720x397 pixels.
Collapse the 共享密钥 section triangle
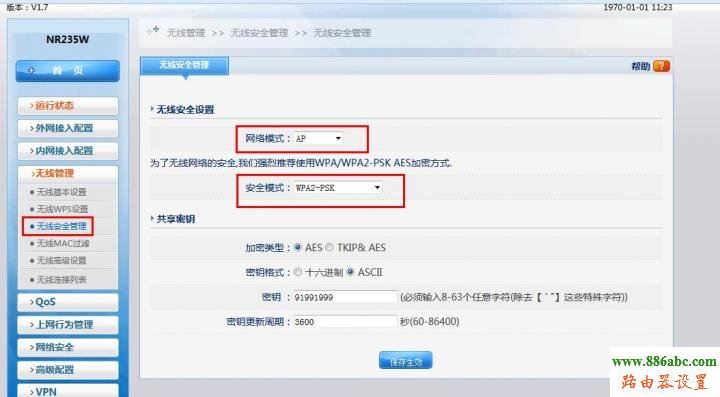(x=152, y=218)
